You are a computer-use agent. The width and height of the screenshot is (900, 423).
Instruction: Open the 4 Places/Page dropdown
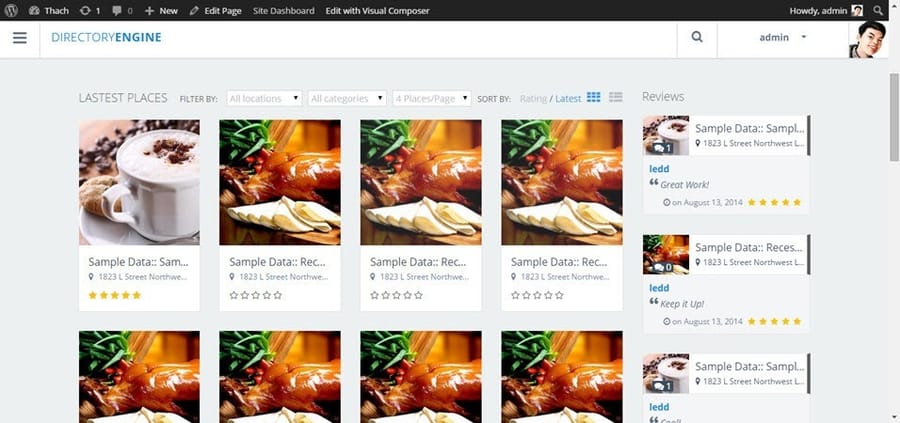[x=432, y=98]
